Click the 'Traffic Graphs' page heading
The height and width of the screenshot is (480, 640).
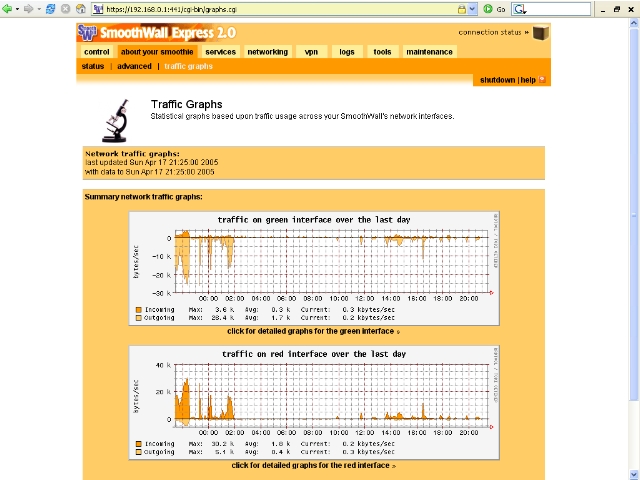[187, 104]
